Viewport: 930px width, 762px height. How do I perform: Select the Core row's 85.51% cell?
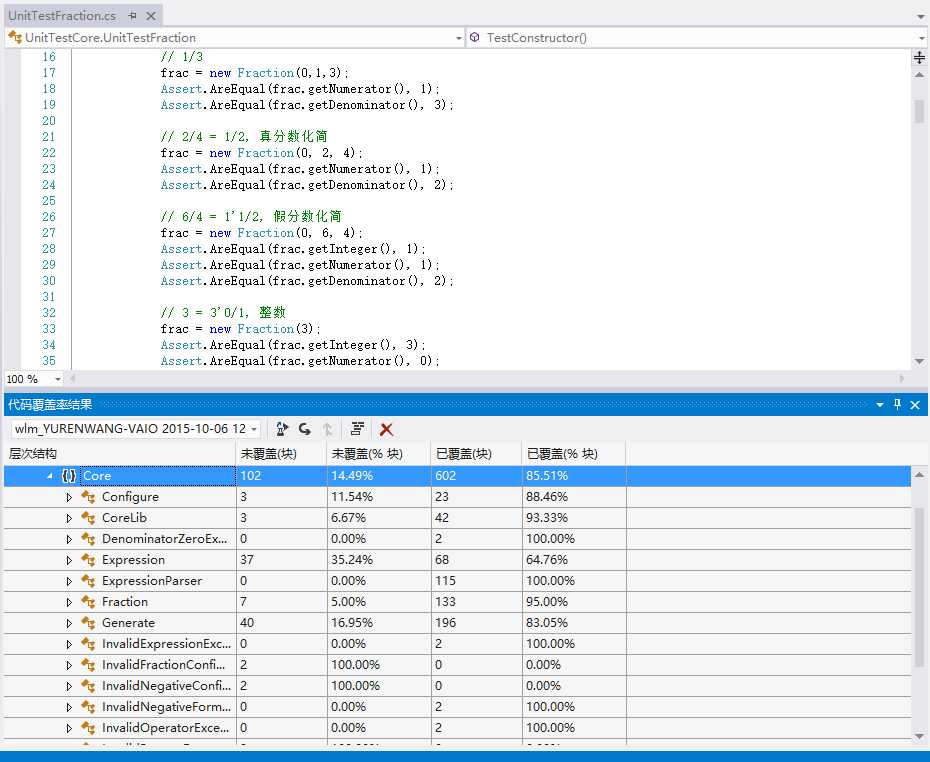[x=574, y=476]
